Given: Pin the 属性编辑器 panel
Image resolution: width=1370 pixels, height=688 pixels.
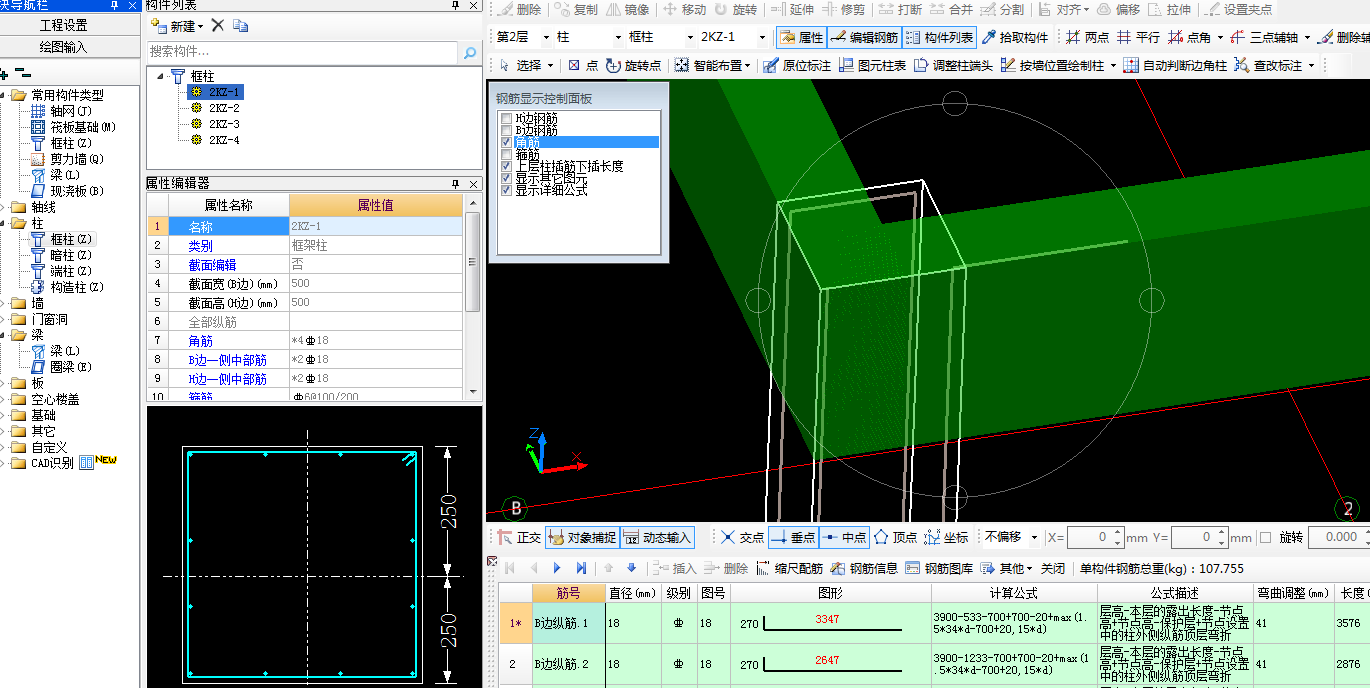Looking at the screenshot, I should [455, 184].
